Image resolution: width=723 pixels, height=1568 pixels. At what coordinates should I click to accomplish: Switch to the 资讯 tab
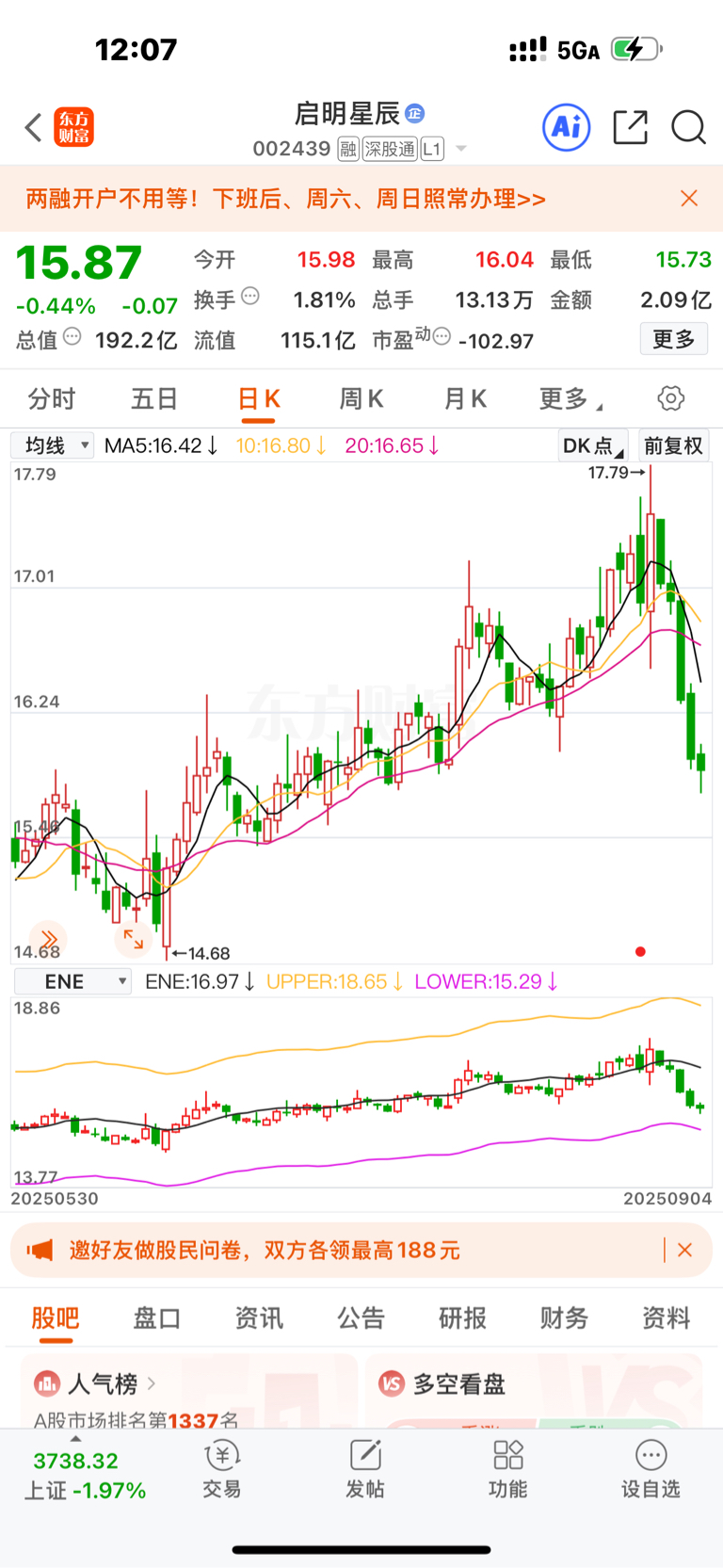(x=259, y=1318)
